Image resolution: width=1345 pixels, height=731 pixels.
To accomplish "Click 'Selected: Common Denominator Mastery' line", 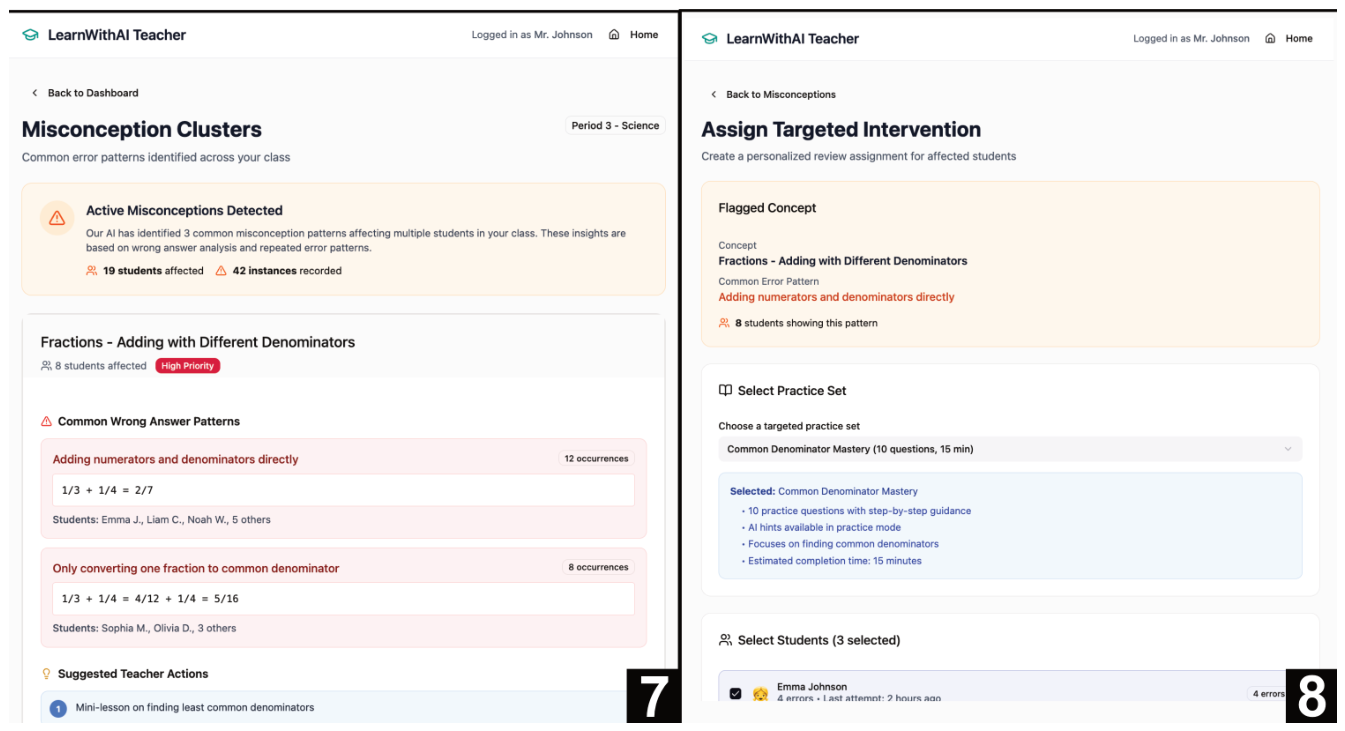I will tap(823, 491).
